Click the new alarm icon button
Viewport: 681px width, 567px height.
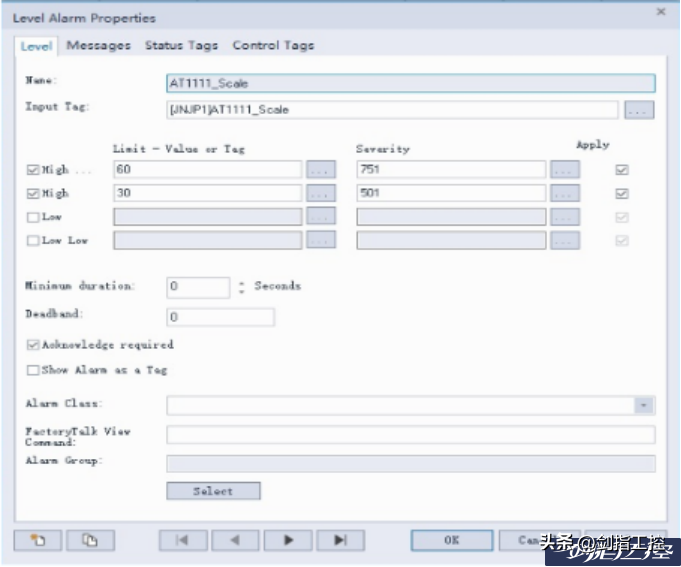pyautogui.click(x=38, y=540)
